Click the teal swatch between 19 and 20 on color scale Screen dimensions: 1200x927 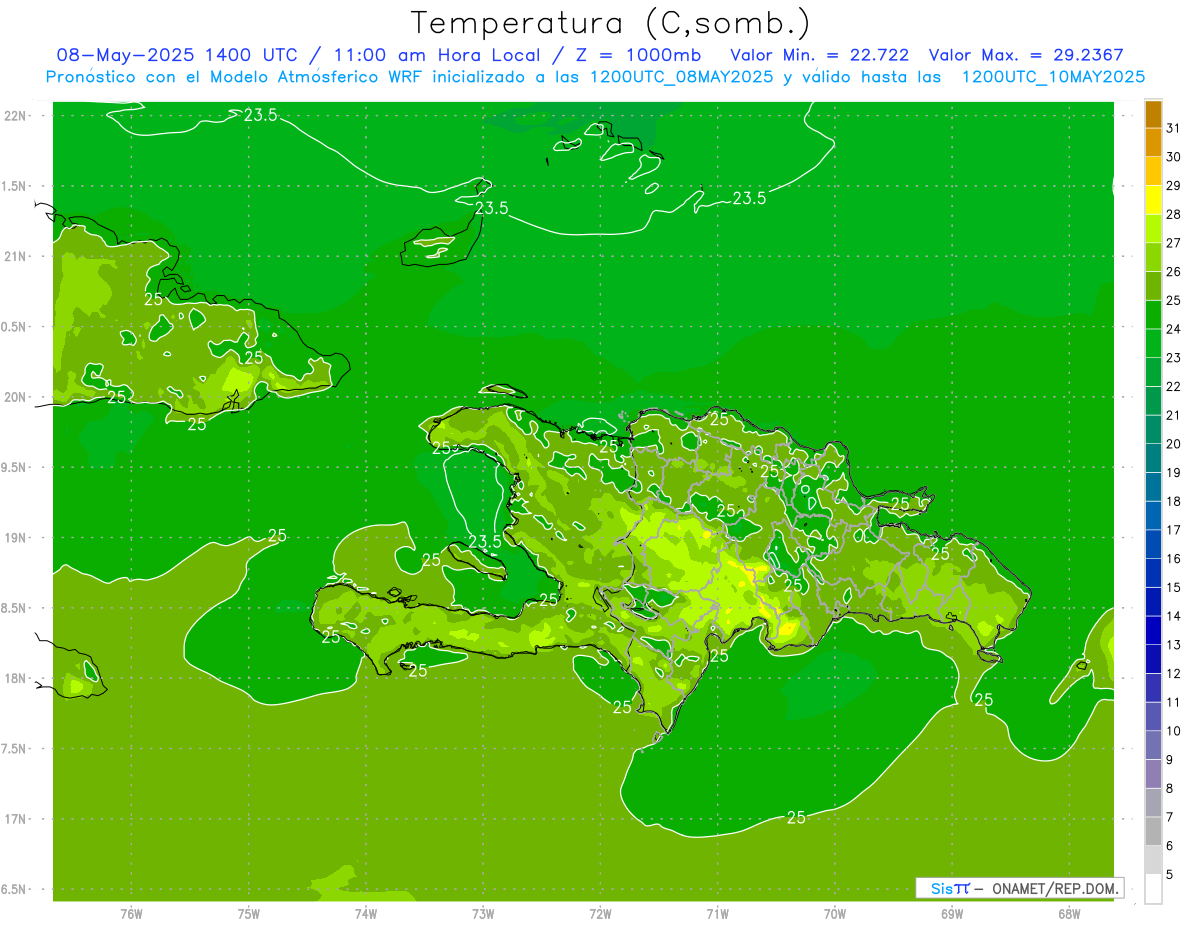pos(1153,458)
